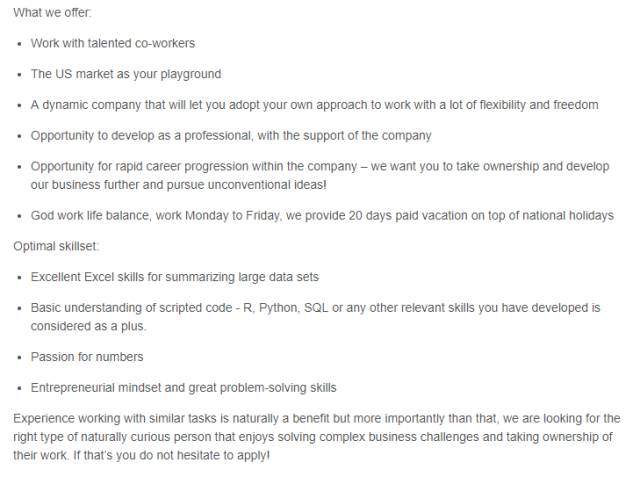This screenshot has width=640, height=477.
Task: Click 'do not hesitate to apply!' text
Action: tap(204, 455)
